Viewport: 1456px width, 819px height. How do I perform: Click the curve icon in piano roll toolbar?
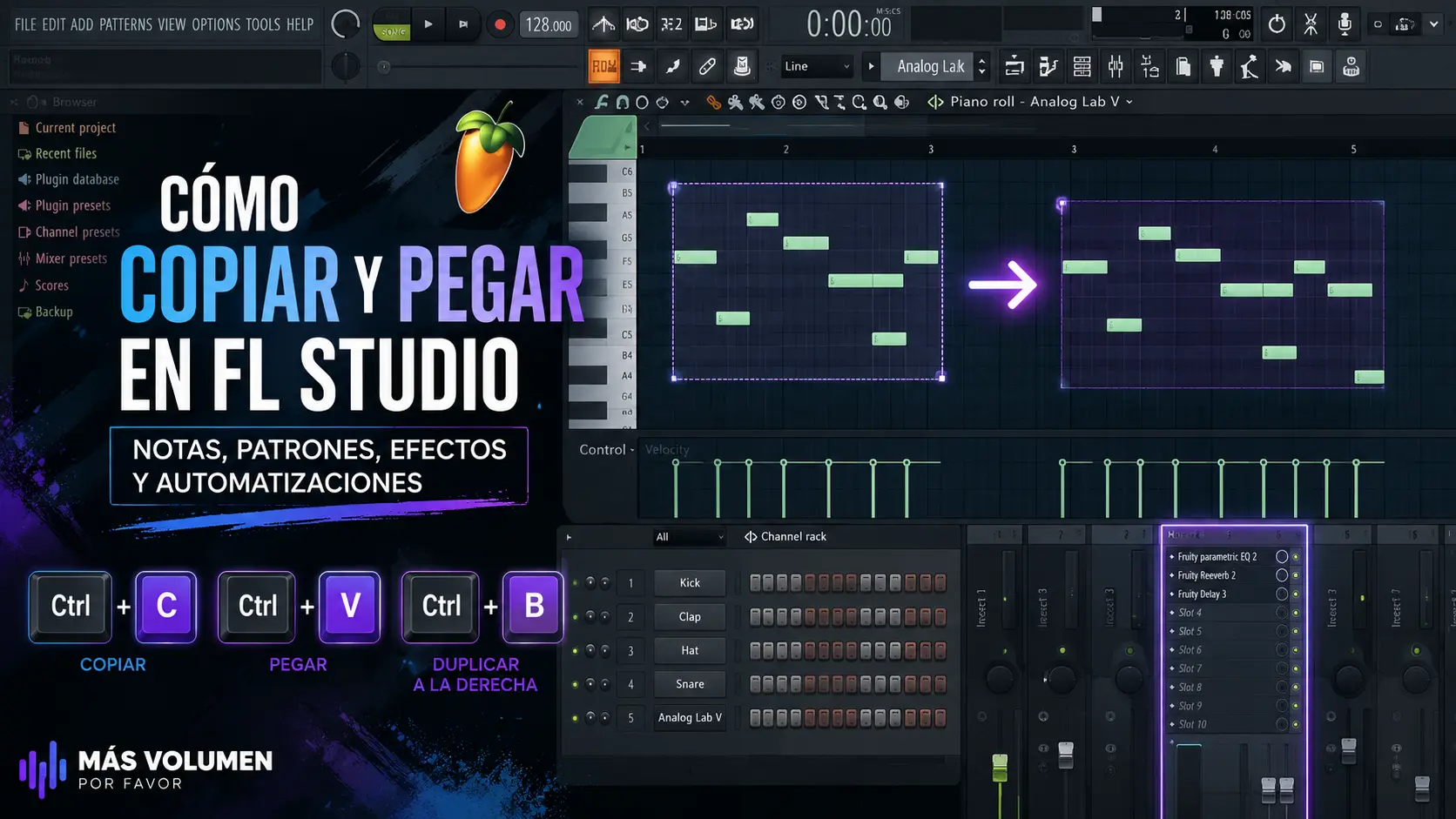[601, 102]
